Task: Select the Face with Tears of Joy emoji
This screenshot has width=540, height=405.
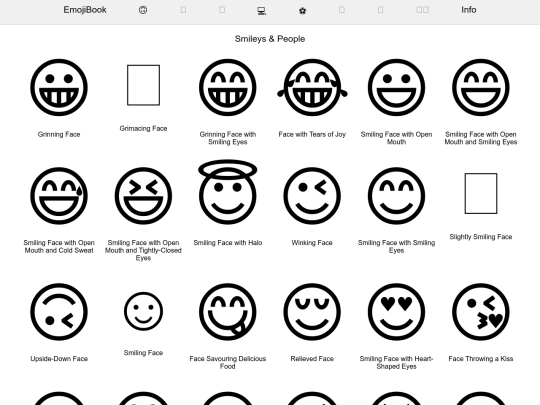Action: [x=312, y=87]
